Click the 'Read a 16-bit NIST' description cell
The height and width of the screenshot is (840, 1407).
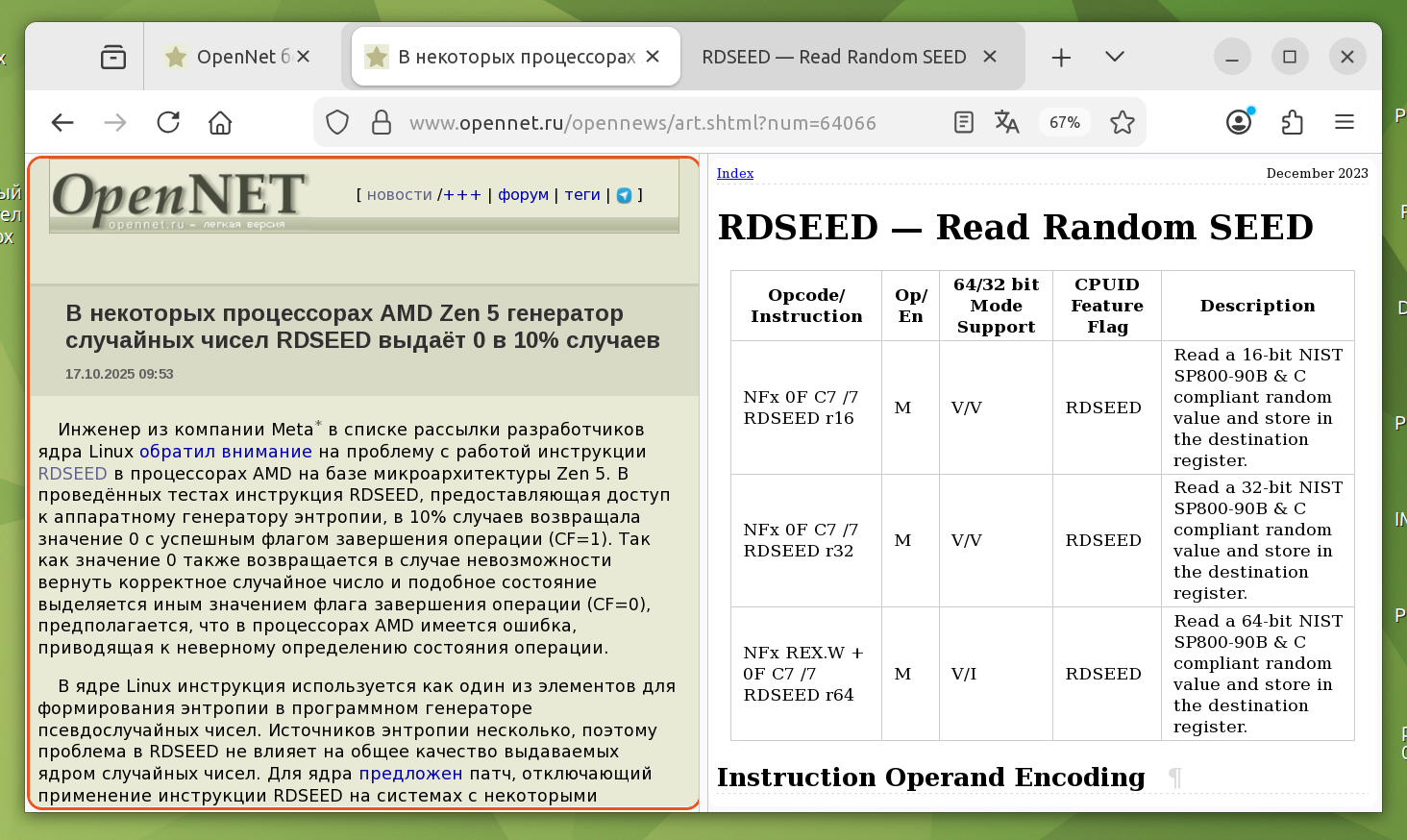[x=1258, y=408]
